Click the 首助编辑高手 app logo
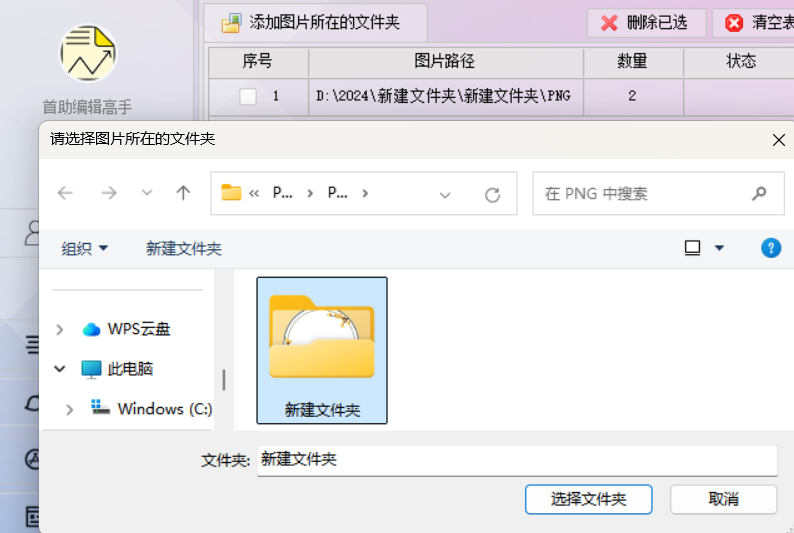794x533 pixels. [x=89, y=53]
